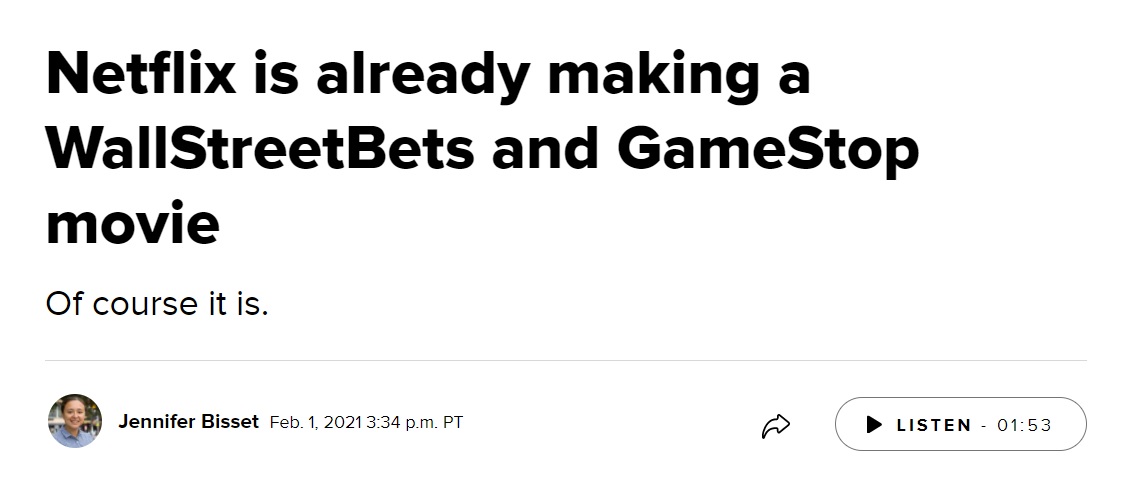This screenshot has height=480, width=1135.
Task: Click the Feb. 1, 2021 publish date
Action: [x=316, y=422]
